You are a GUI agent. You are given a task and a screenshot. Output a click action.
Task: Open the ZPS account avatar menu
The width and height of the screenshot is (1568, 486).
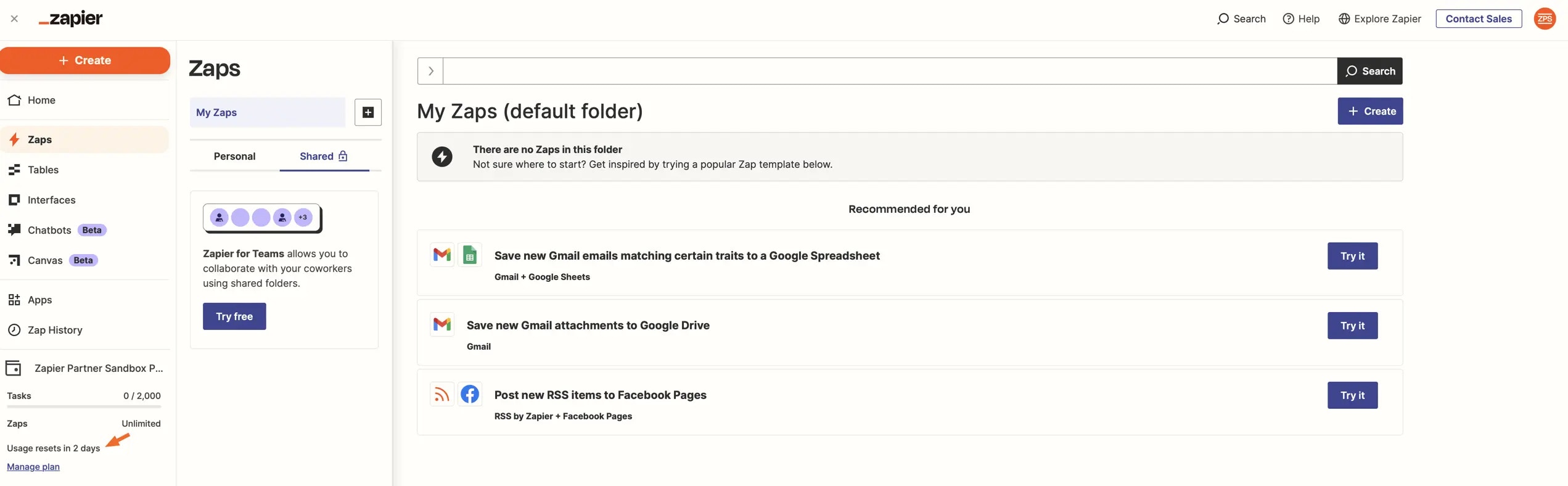click(1545, 19)
